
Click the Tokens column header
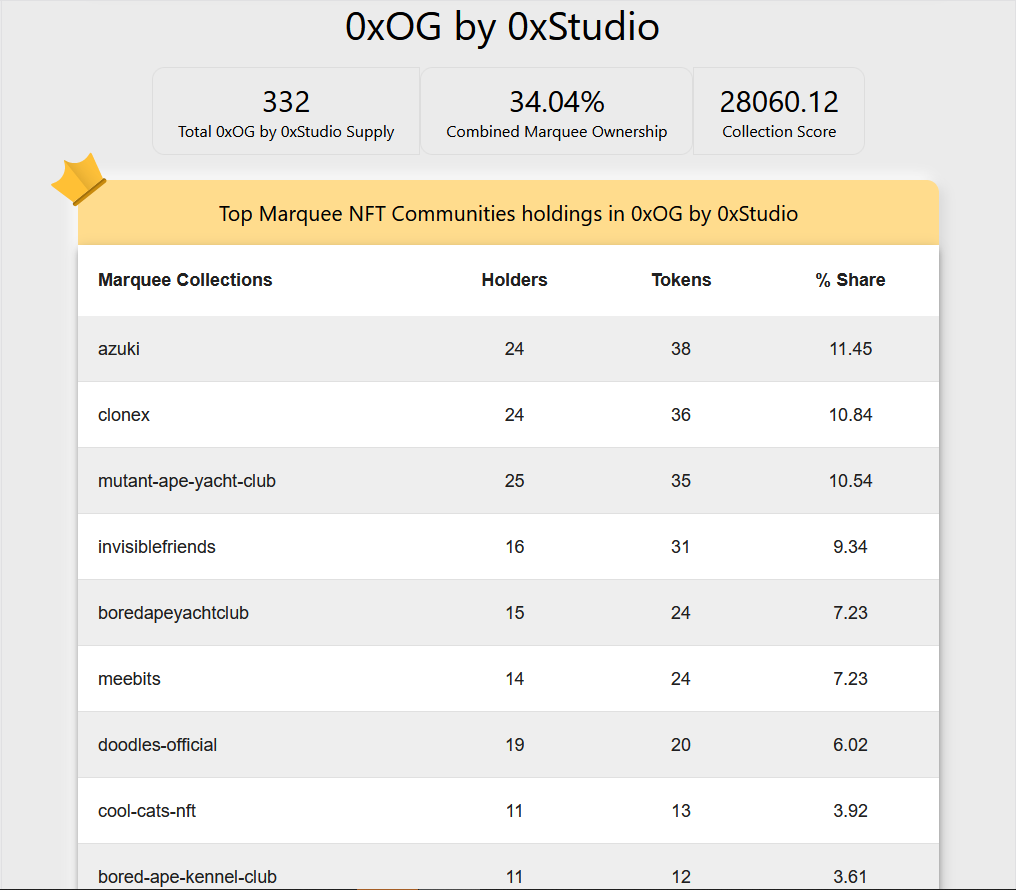681,280
